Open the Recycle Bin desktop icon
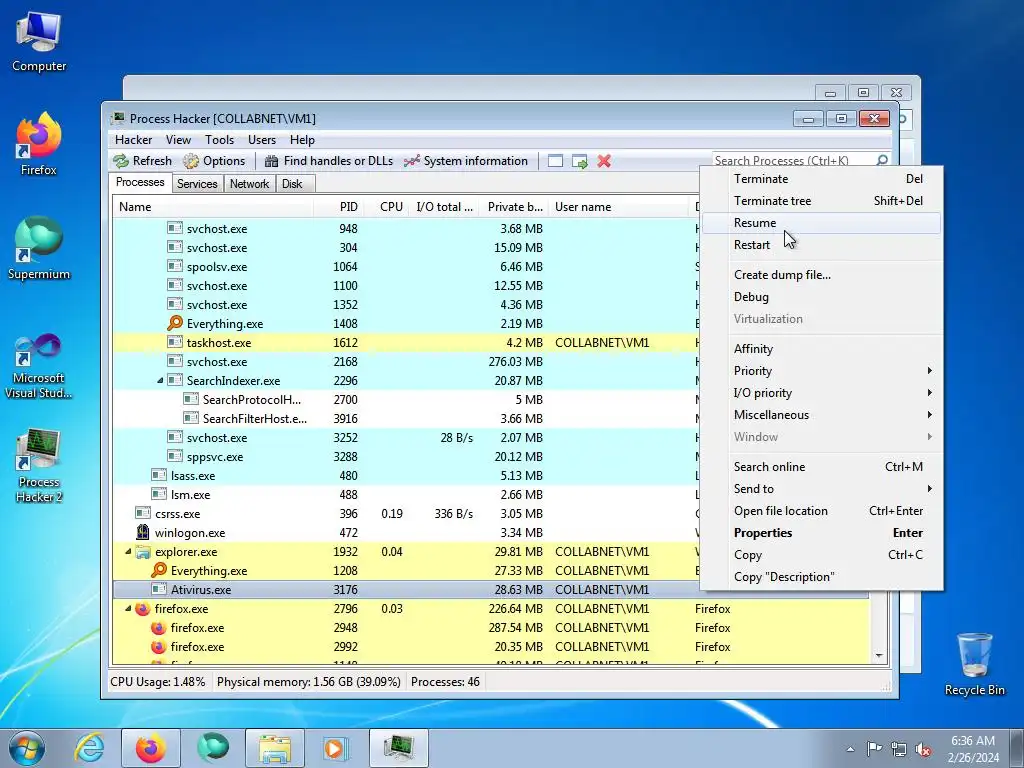This screenshot has width=1024, height=768. (974, 664)
